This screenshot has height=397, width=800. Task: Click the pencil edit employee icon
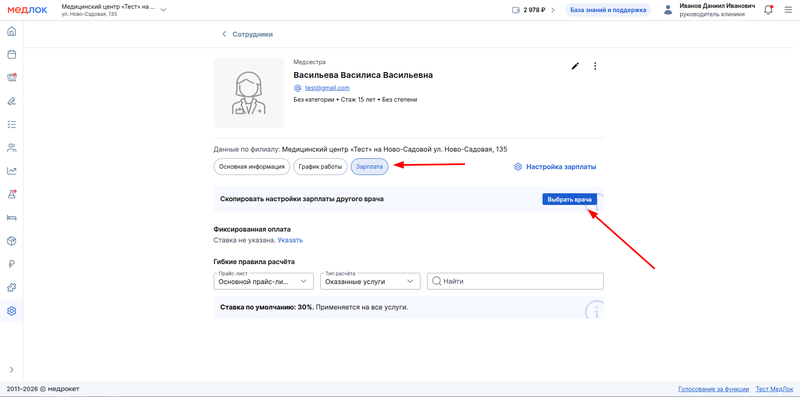(x=576, y=66)
